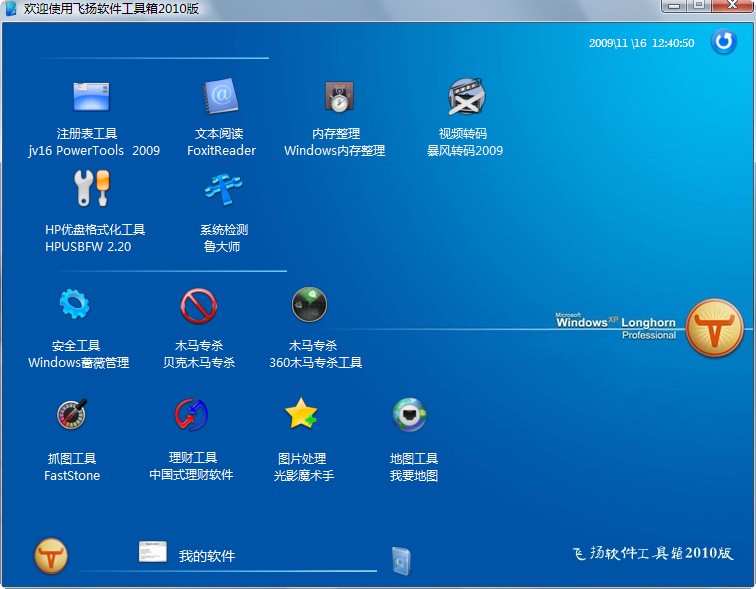This screenshot has width=756, height=589.
Task: Open the jv16 PowerTools registry tool icon
Action: [x=92, y=96]
